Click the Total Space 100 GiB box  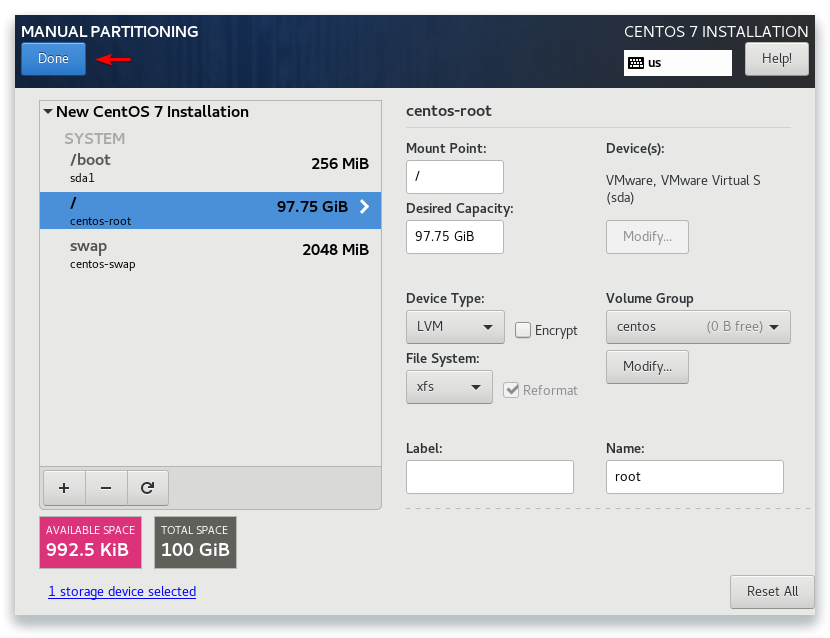pyautogui.click(x=195, y=542)
